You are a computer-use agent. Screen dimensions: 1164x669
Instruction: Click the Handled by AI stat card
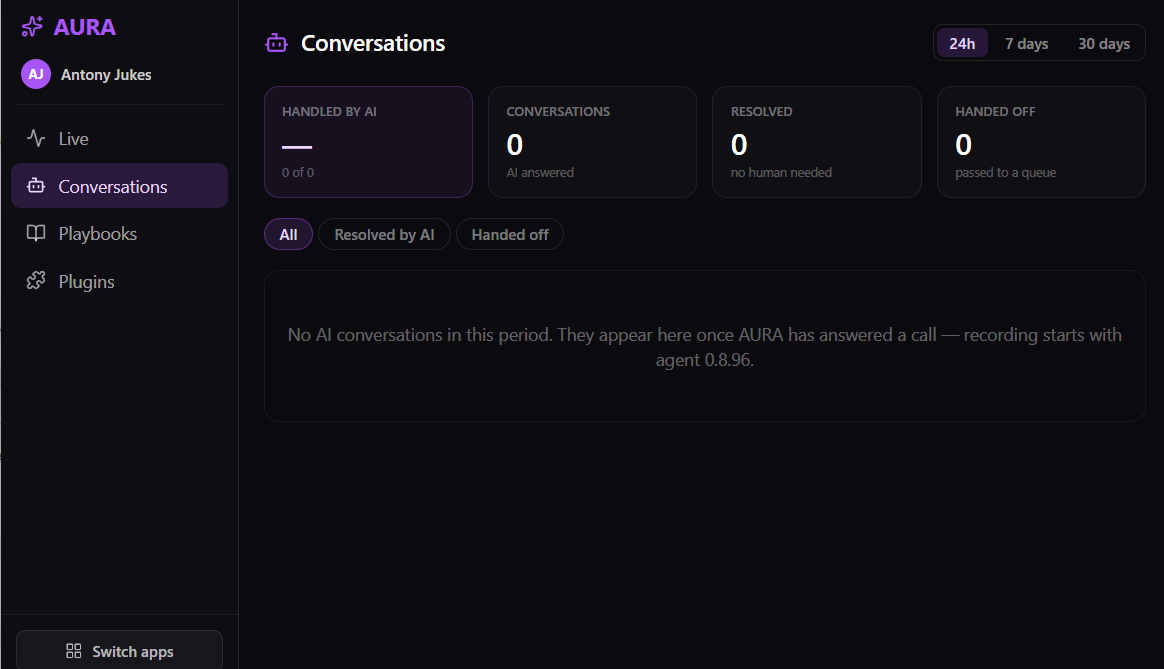click(x=368, y=142)
